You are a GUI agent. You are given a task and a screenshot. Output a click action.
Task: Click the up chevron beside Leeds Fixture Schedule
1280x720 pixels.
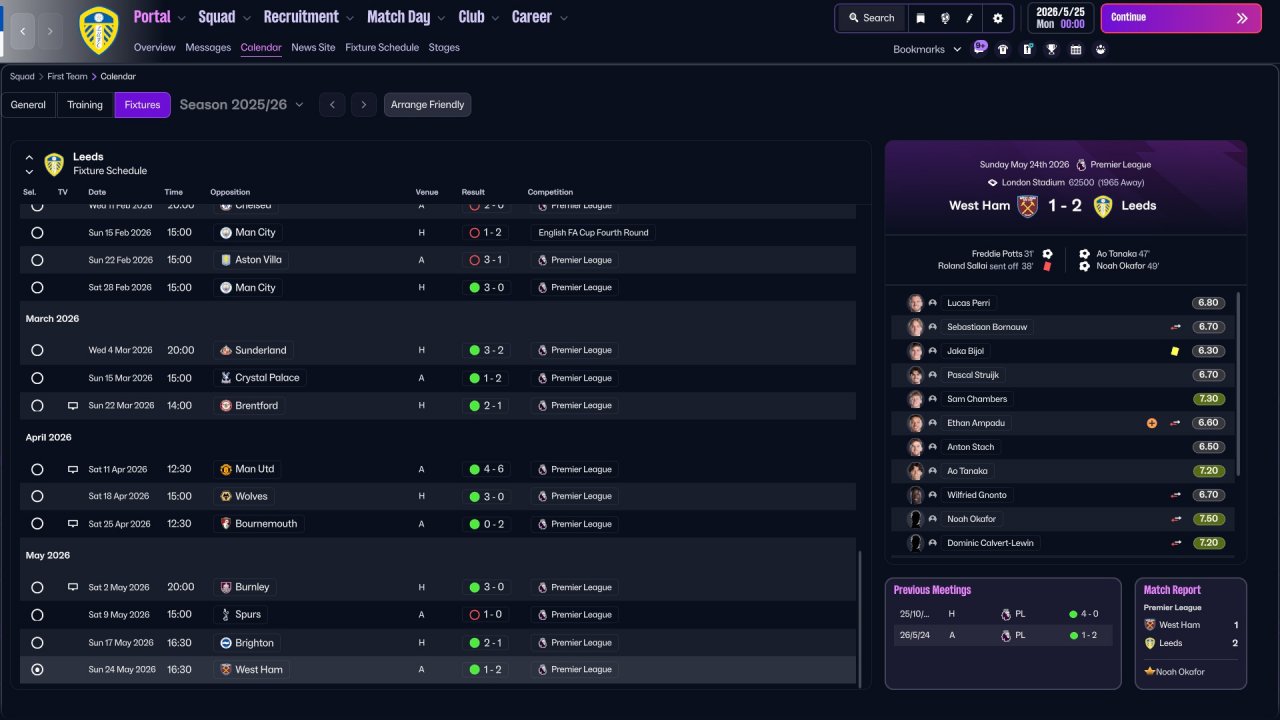click(29, 157)
